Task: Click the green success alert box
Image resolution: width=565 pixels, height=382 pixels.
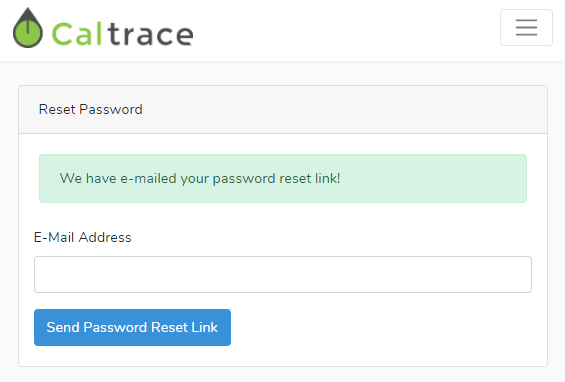Action: 283,178
